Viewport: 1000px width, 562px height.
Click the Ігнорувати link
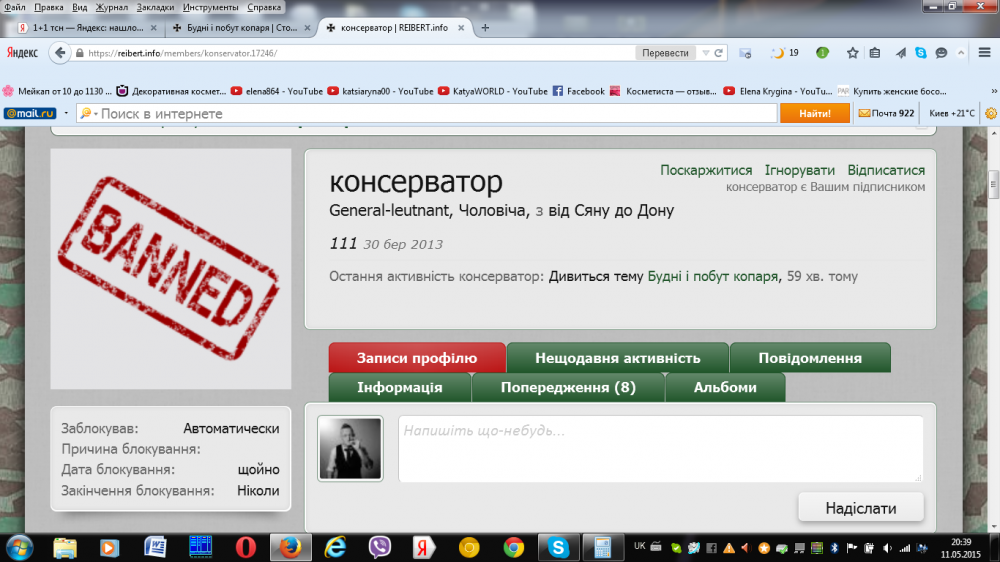click(800, 170)
